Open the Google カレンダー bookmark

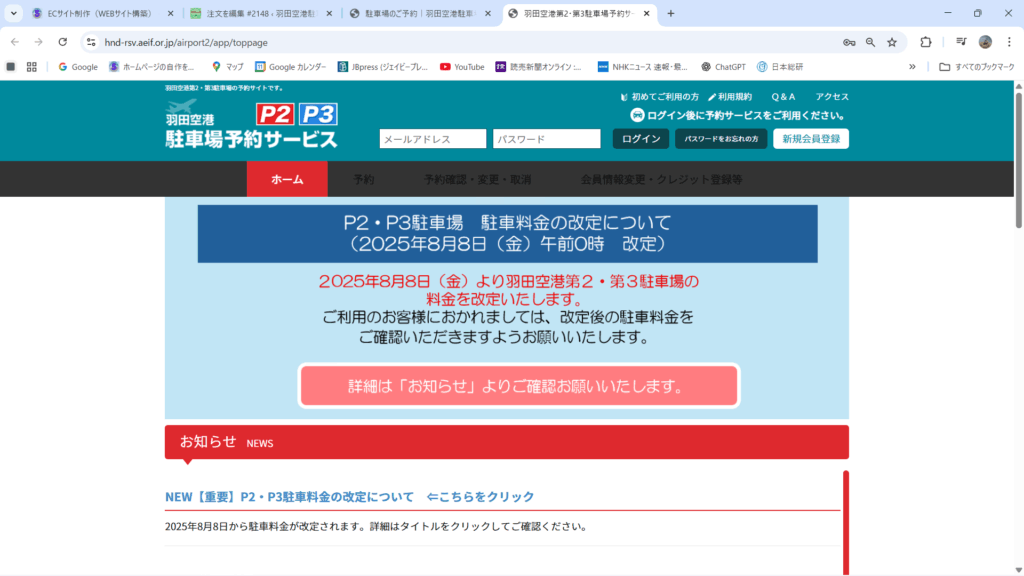[x=290, y=67]
